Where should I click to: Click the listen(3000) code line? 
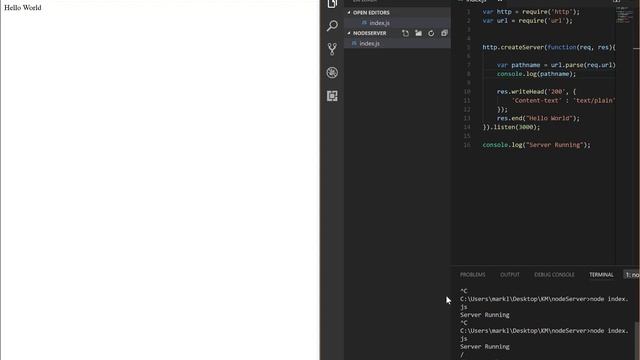coord(511,127)
